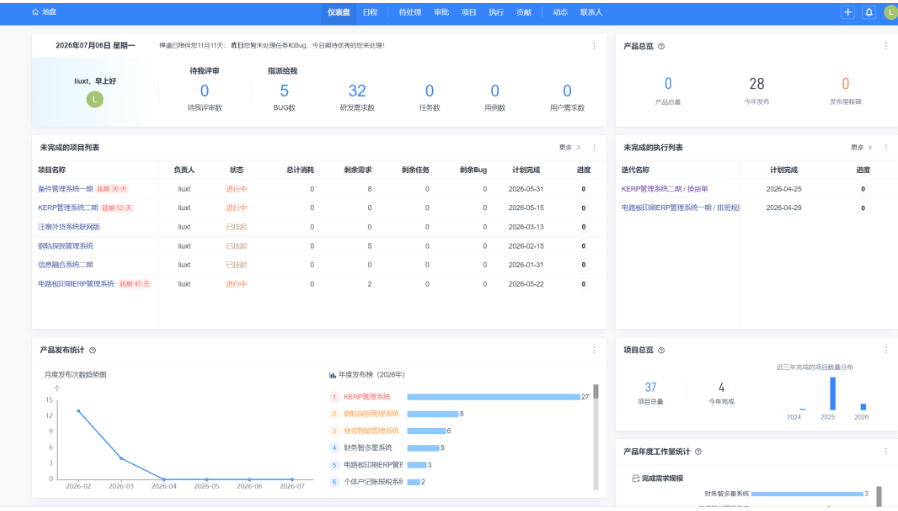Click rank 4 财务智多星系统 in 年度发布榜

click(368, 448)
